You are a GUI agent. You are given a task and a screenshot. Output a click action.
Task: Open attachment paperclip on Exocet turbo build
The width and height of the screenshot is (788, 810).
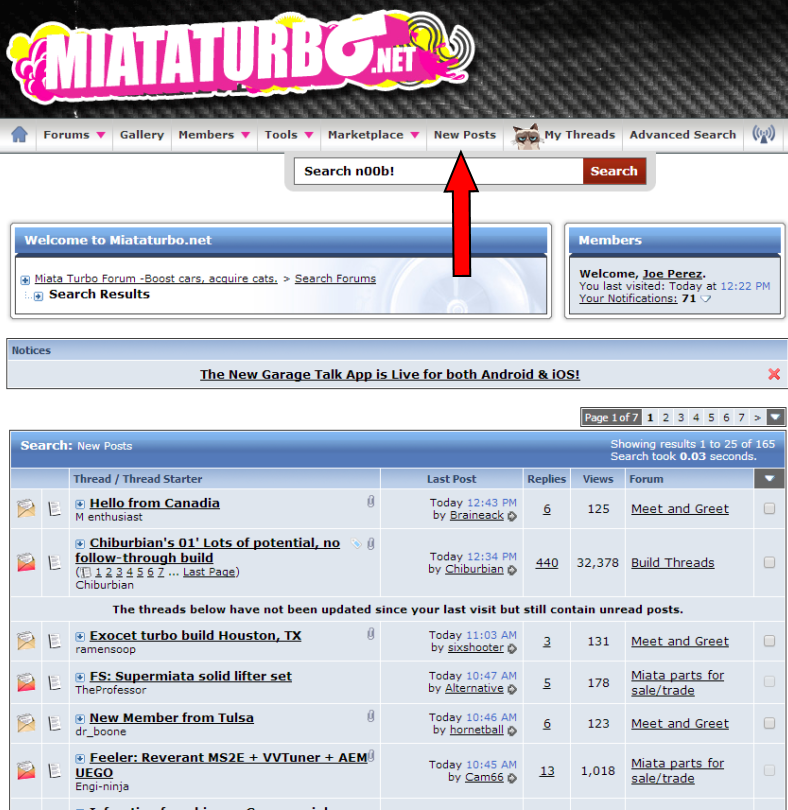[370, 634]
